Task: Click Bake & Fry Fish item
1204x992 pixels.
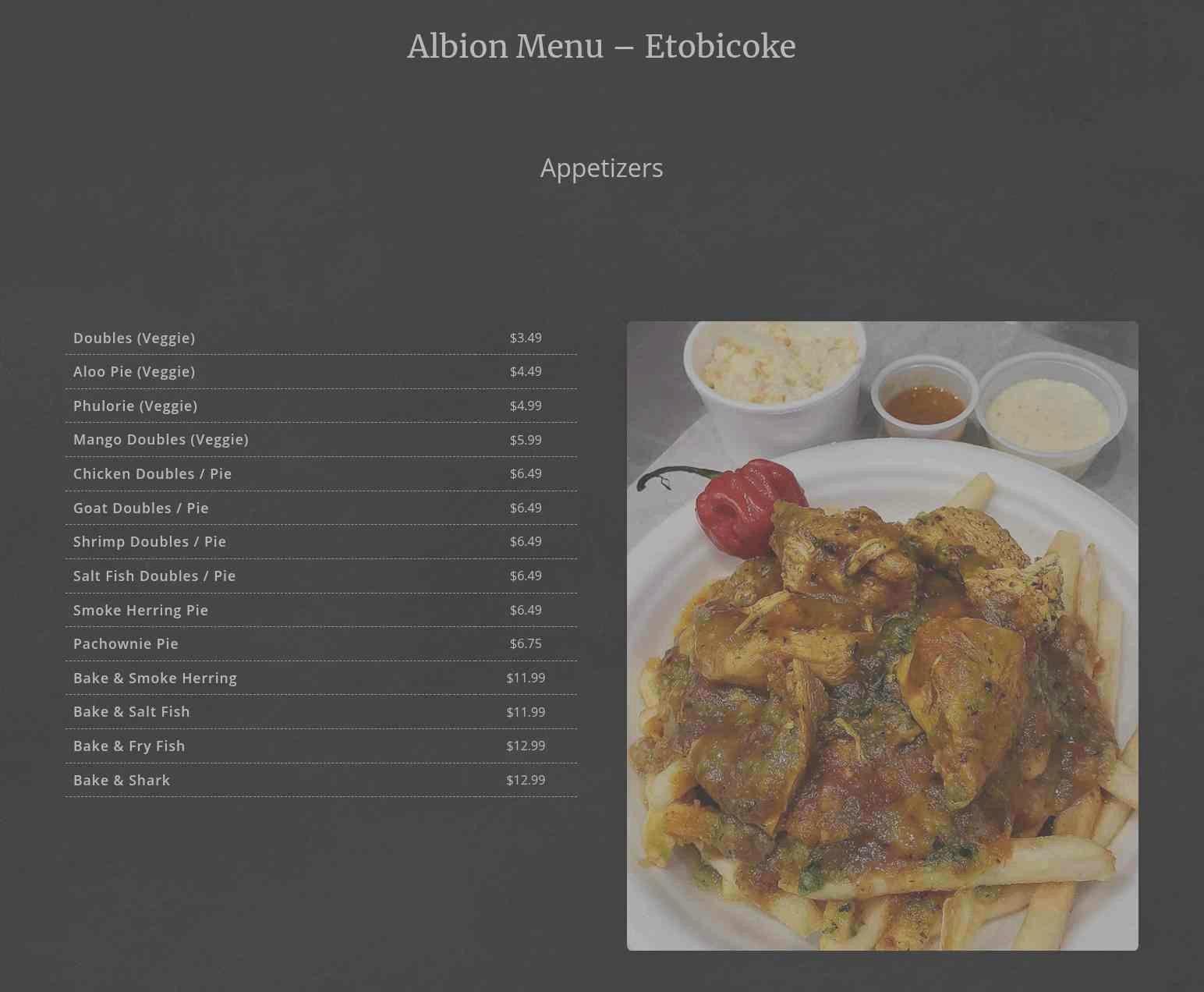Action: coord(321,746)
